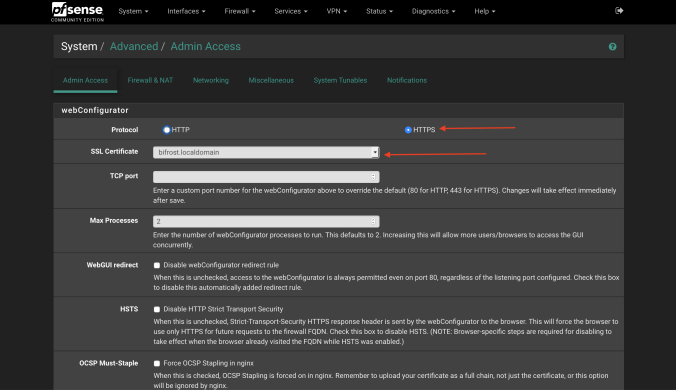The image size is (676, 390).
Task: Open the Interfaces menu
Action: click(x=186, y=11)
